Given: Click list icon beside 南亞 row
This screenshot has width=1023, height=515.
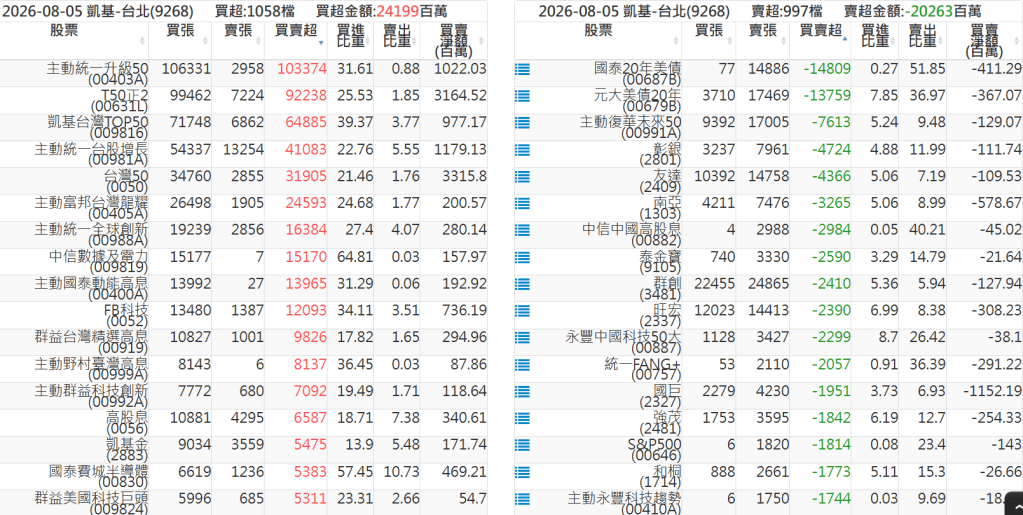Looking at the screenshot, I should (522, 203).
